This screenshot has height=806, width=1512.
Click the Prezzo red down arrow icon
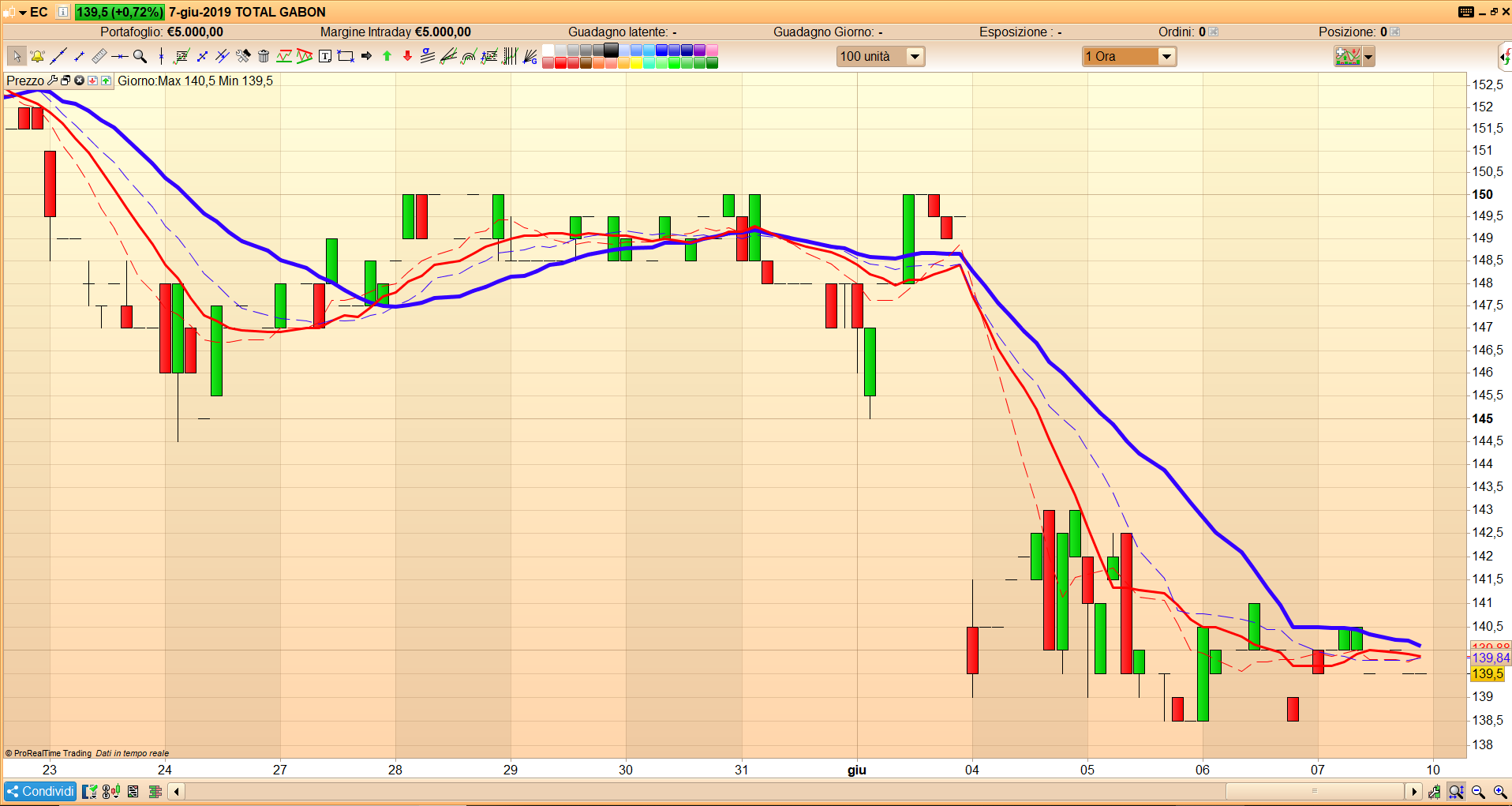point(92,81)
